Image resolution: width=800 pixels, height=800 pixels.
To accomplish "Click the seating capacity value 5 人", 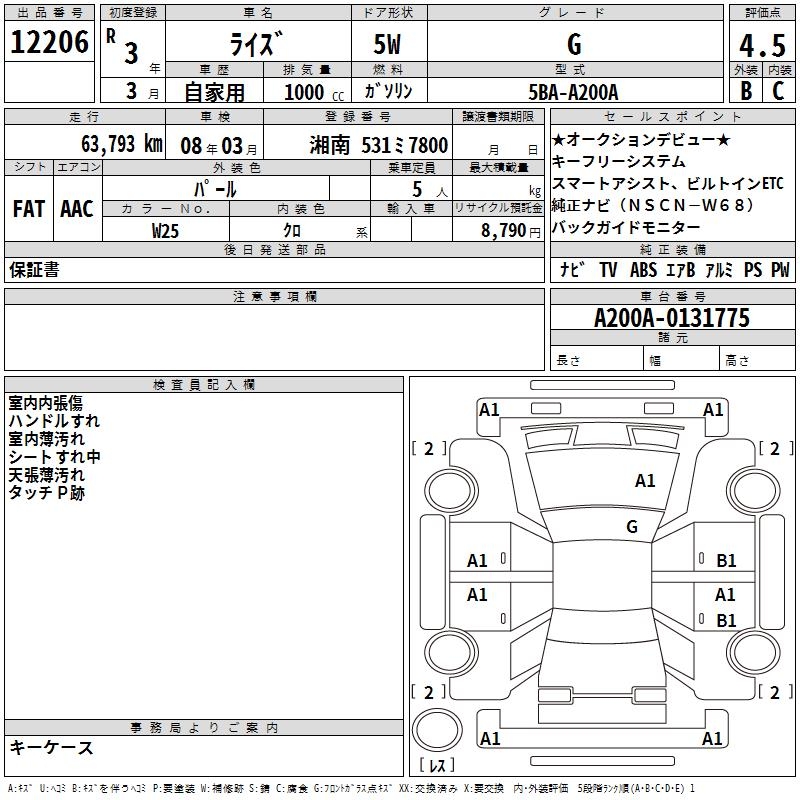I will click(430, 190).
